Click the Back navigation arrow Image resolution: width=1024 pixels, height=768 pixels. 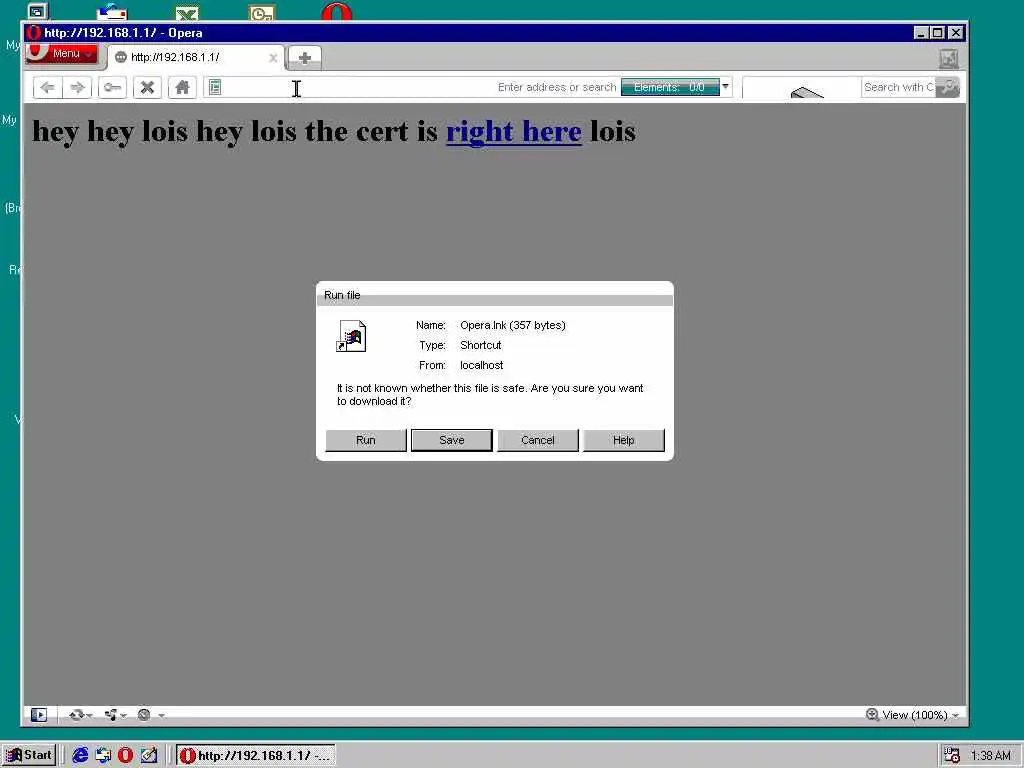(x=48, y=88)
